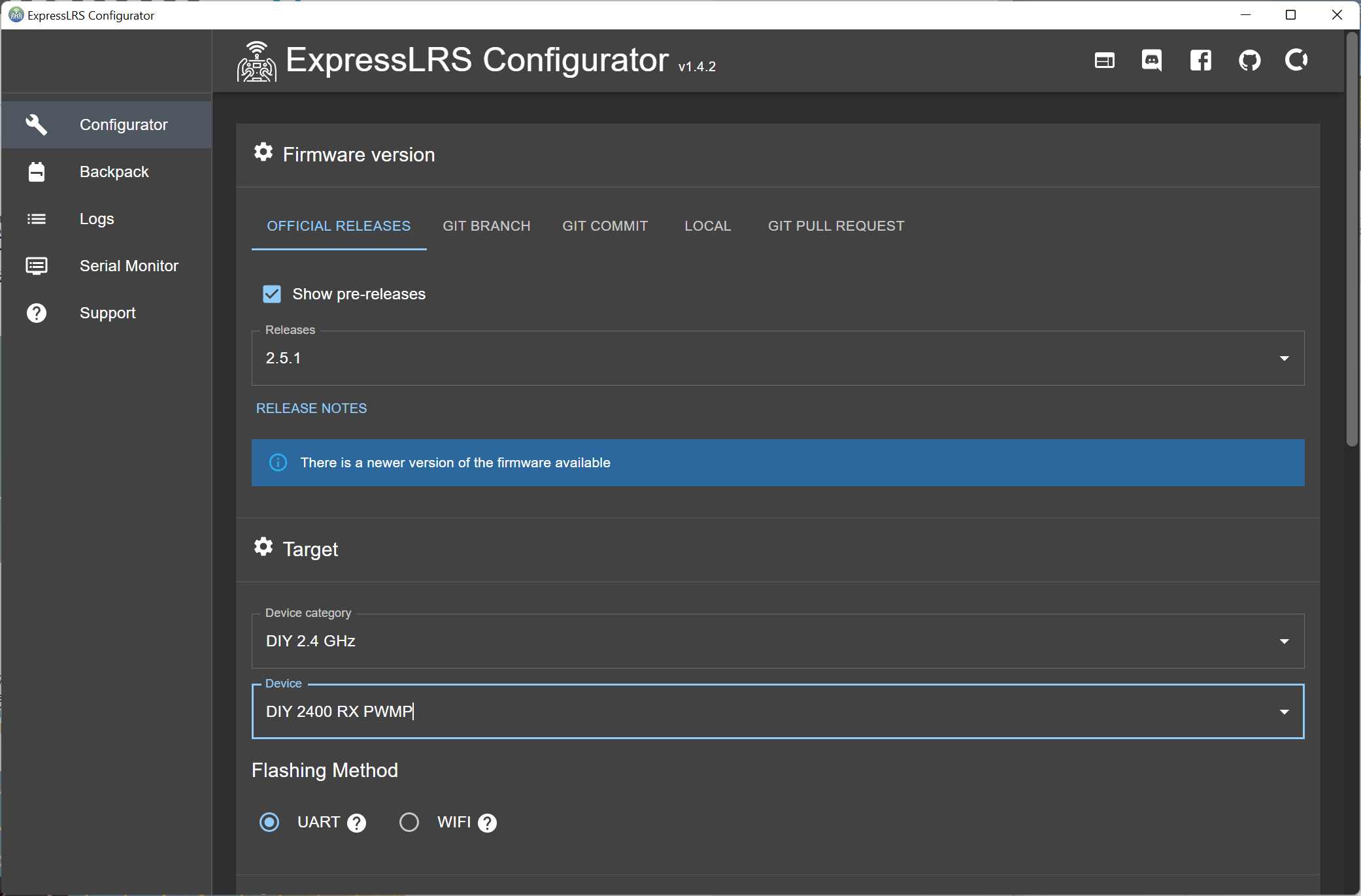Select the UART flashing method
1361x896 pixels.
coord(269,822)
